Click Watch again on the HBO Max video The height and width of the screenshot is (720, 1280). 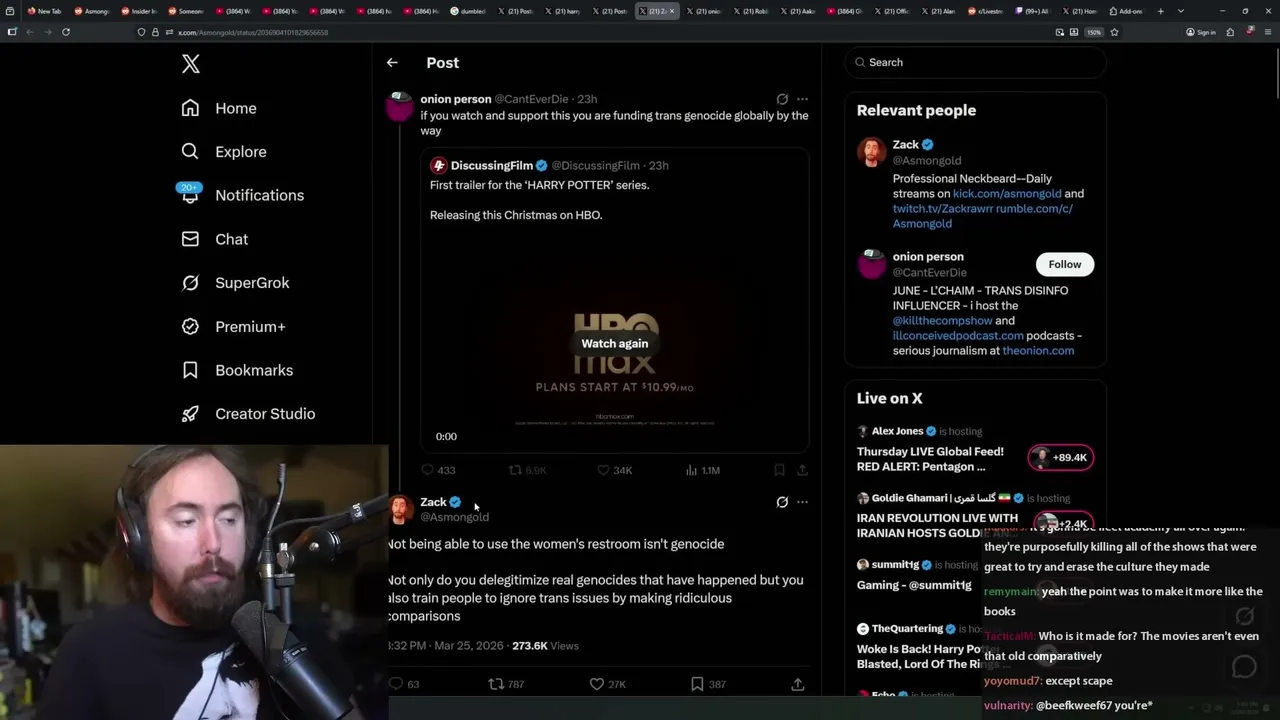pyautogui.click(x=615, y=343)
